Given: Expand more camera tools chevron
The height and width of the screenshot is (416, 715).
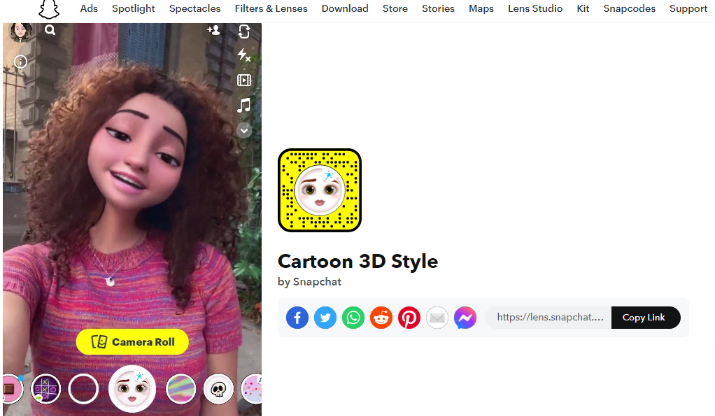Looking at the screenshot, I should (244, 130).
